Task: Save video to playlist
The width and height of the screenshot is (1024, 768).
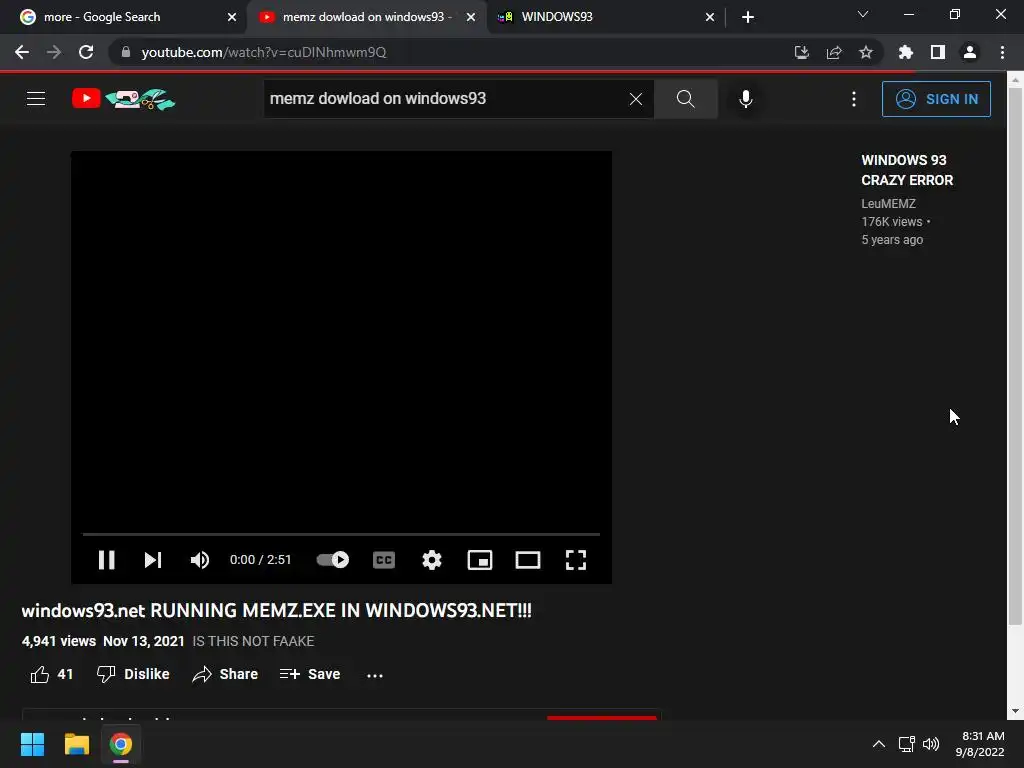Action: (310, 674)
